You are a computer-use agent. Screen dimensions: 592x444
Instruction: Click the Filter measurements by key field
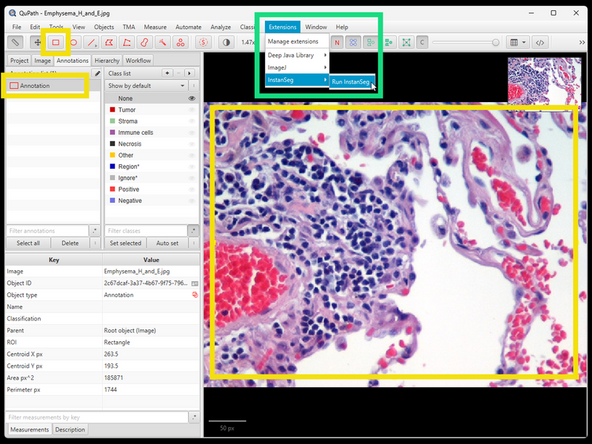point(97,417)
